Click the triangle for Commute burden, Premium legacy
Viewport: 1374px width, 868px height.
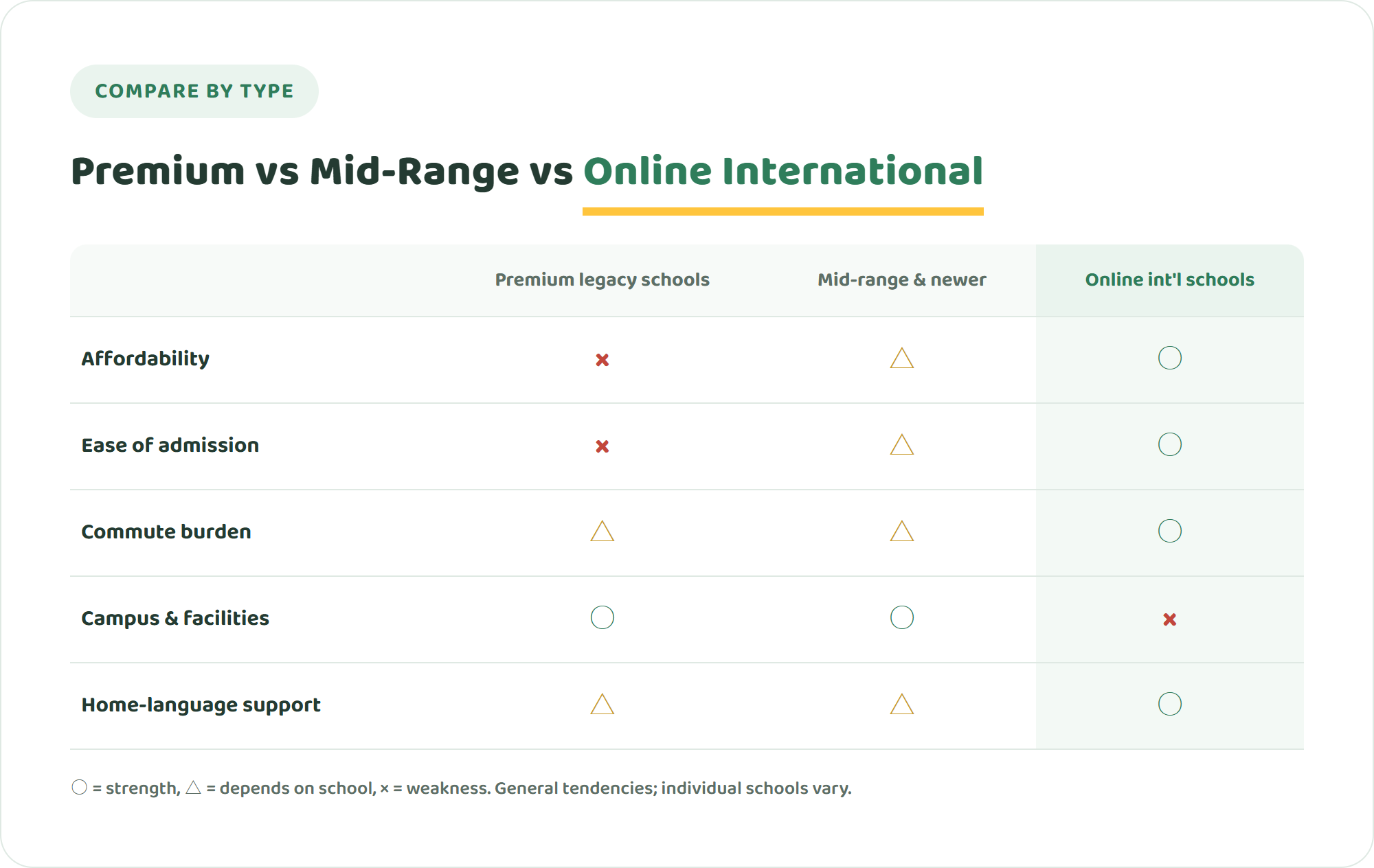(x=602, y=531)
